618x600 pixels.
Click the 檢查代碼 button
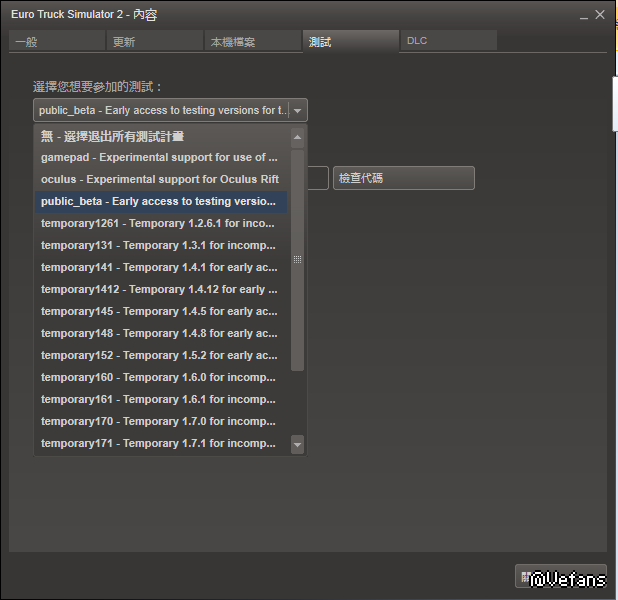tap(404, 178)
